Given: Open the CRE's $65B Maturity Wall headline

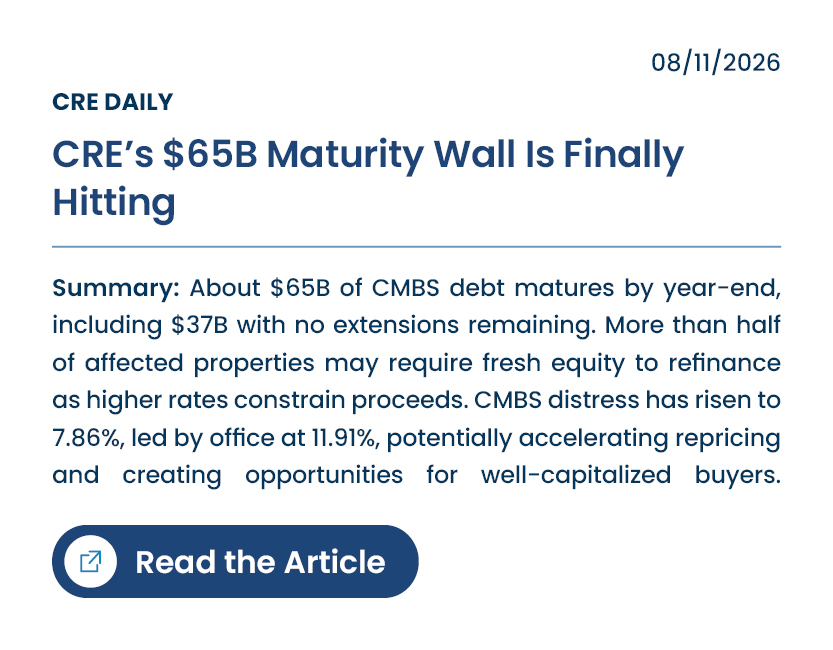Looking at the screenshot, I should (x=368, y=178).
